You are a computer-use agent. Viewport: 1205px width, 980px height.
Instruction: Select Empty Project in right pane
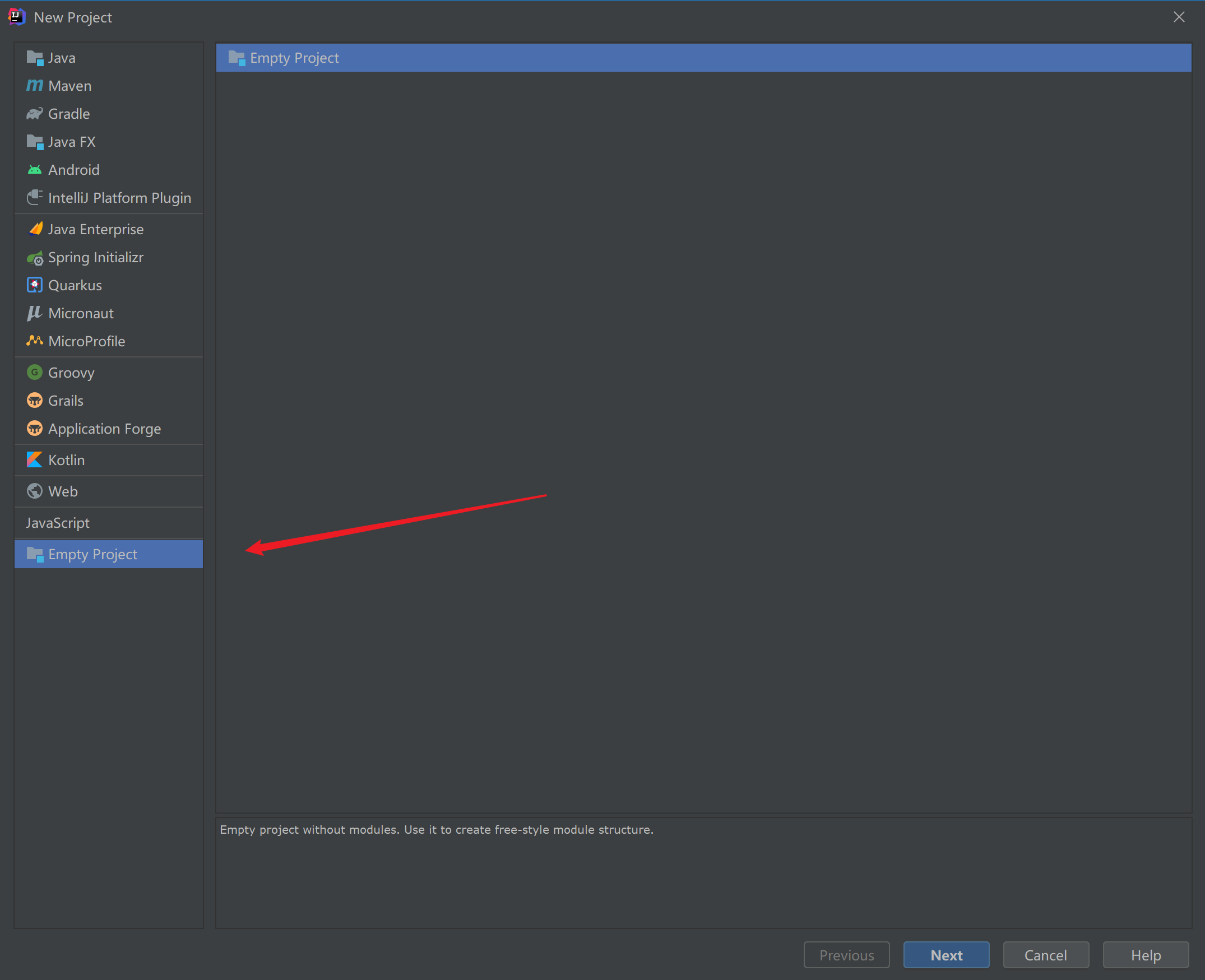294,58
